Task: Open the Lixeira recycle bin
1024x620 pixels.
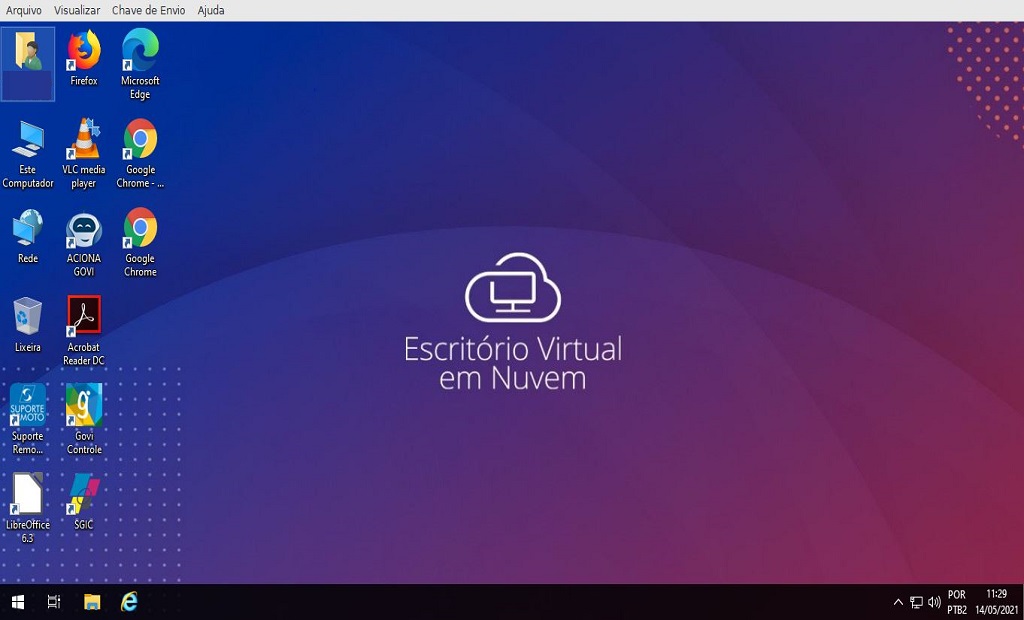Action: click(x=28, y=317)
